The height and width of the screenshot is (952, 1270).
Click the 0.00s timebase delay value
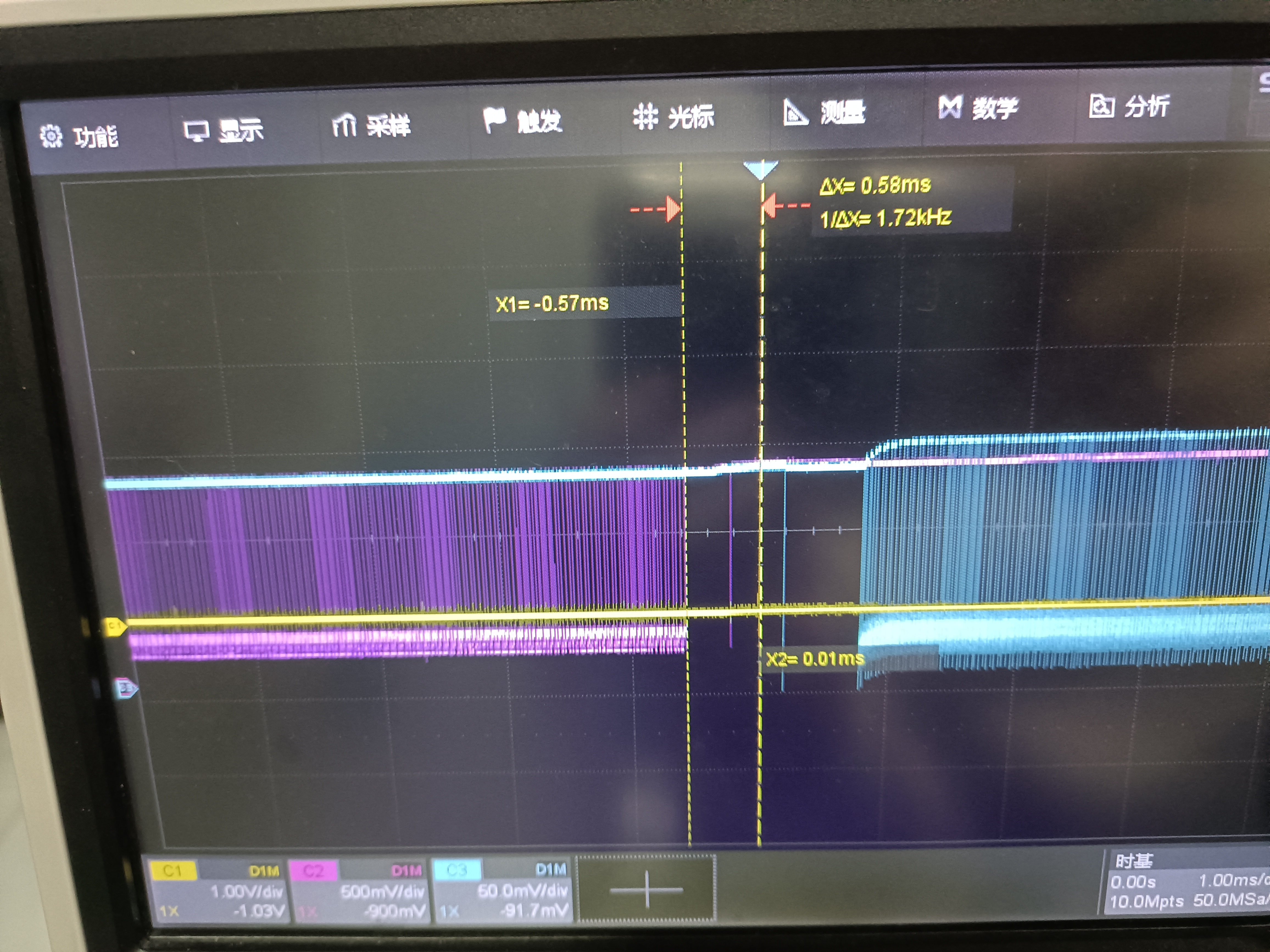pyautogui.click(x=1133, y=881)
